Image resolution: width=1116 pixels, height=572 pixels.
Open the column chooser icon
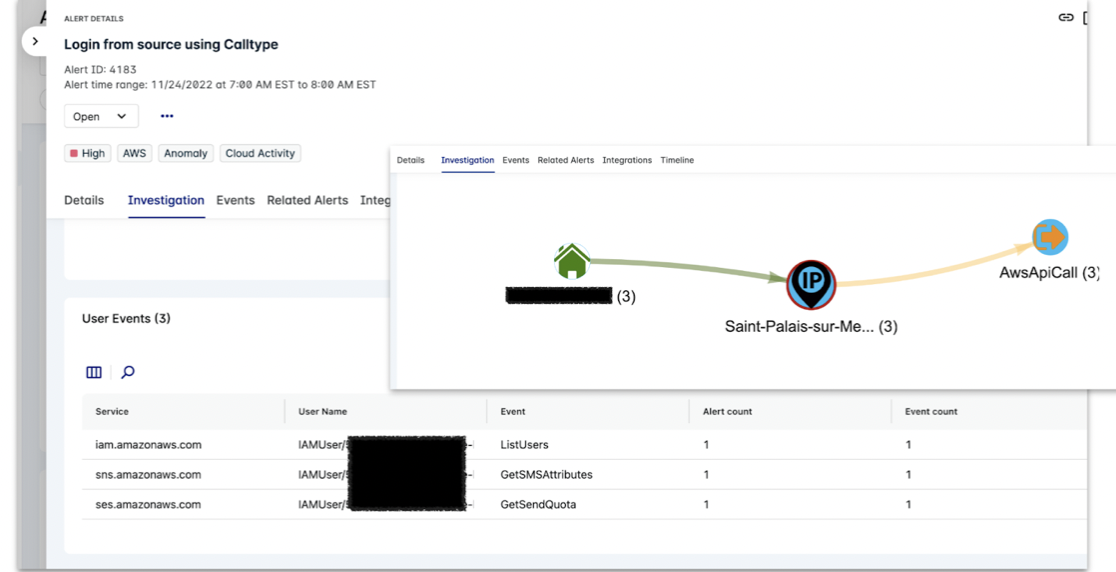click(x=94, y=372)
